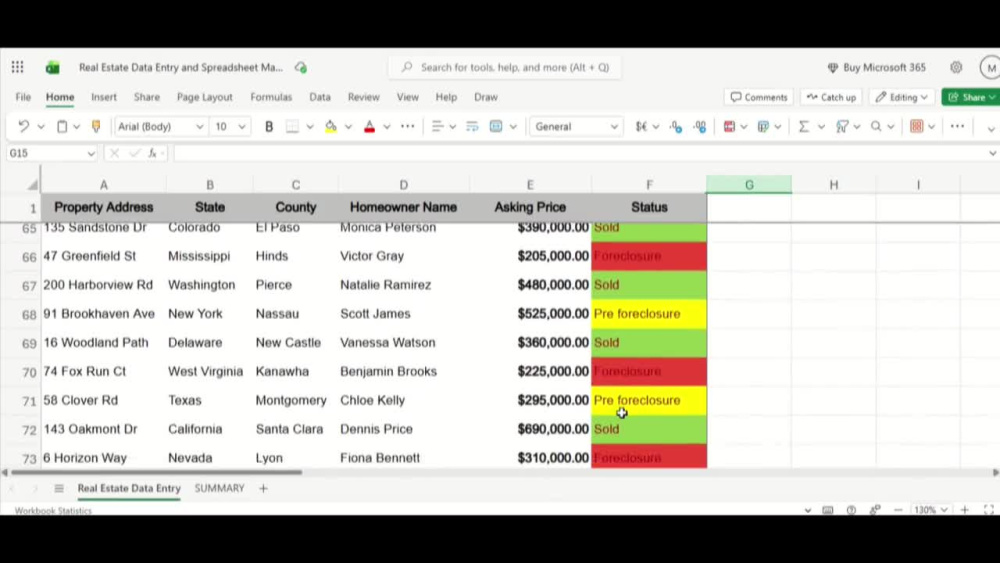
Task: Click the zoom in plus button
Action: click(965, 510)
